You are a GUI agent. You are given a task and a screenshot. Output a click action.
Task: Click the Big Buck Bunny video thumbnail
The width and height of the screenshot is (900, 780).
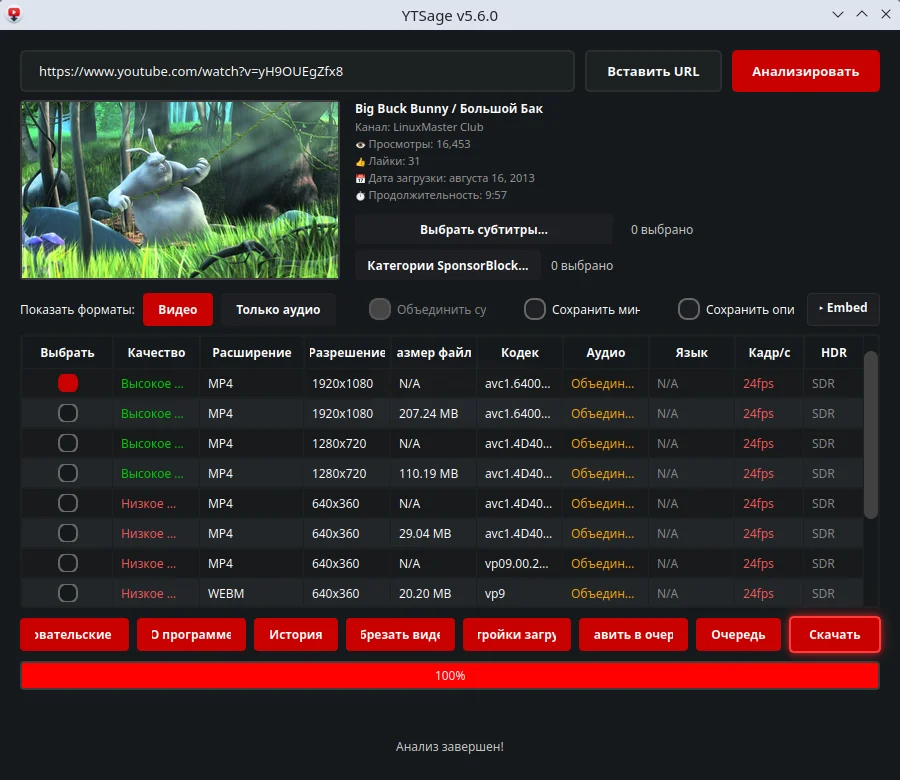tap(180, 190)
